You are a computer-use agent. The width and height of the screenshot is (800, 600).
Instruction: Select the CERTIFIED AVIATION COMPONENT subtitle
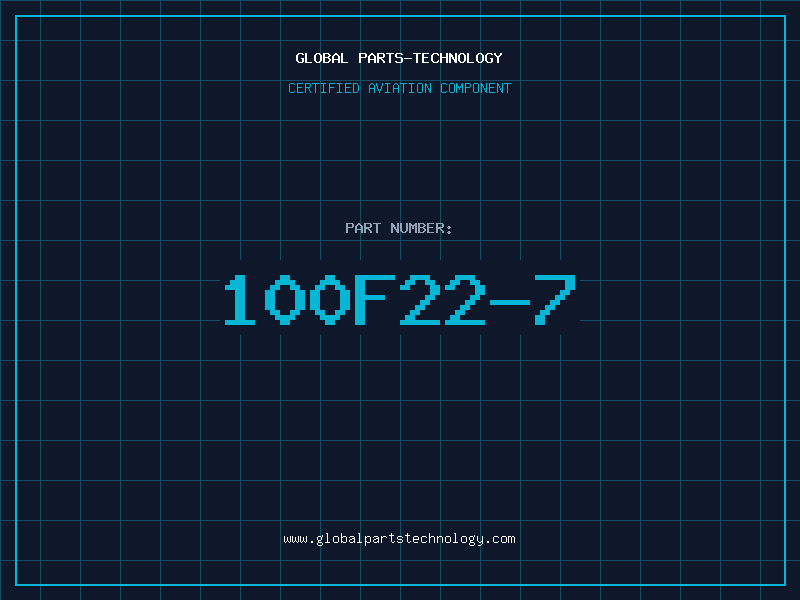click(x=399, y=88)
